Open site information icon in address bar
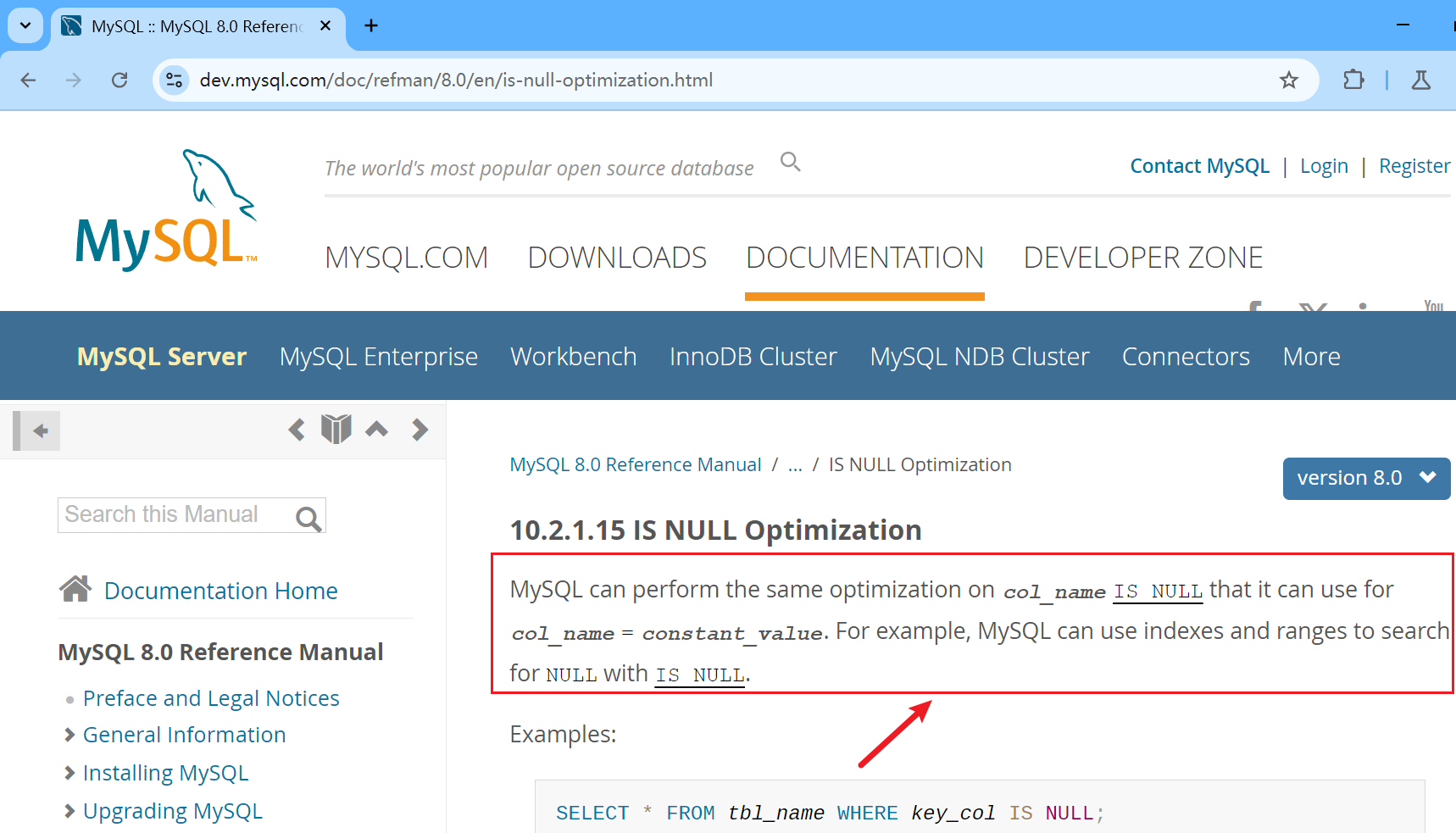The width and height of the screenshot is (1456, 833). [x=174, y=81]
